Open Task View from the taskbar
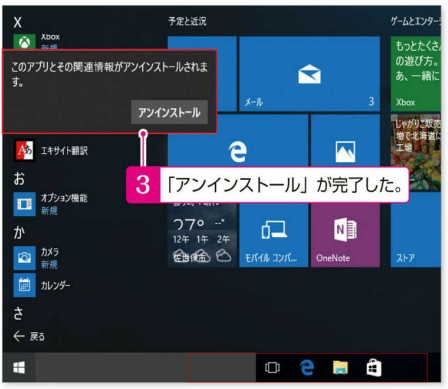 click(x=272, y=368)
